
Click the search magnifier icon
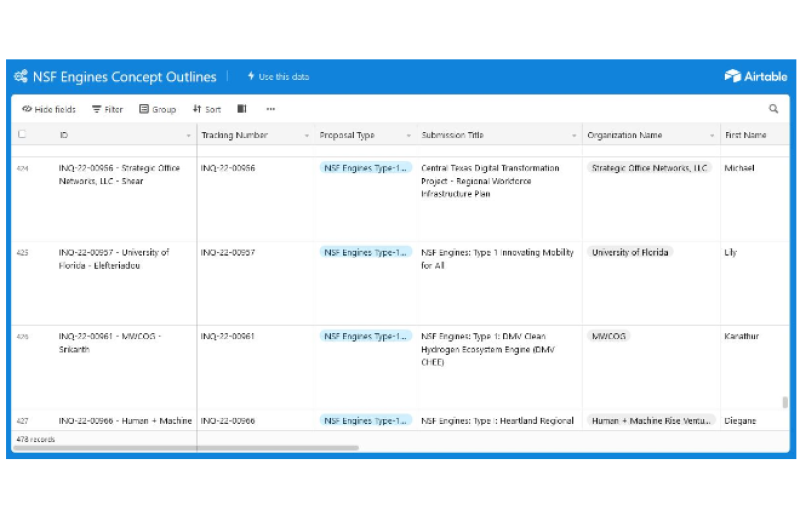click(x=773, y=109)
